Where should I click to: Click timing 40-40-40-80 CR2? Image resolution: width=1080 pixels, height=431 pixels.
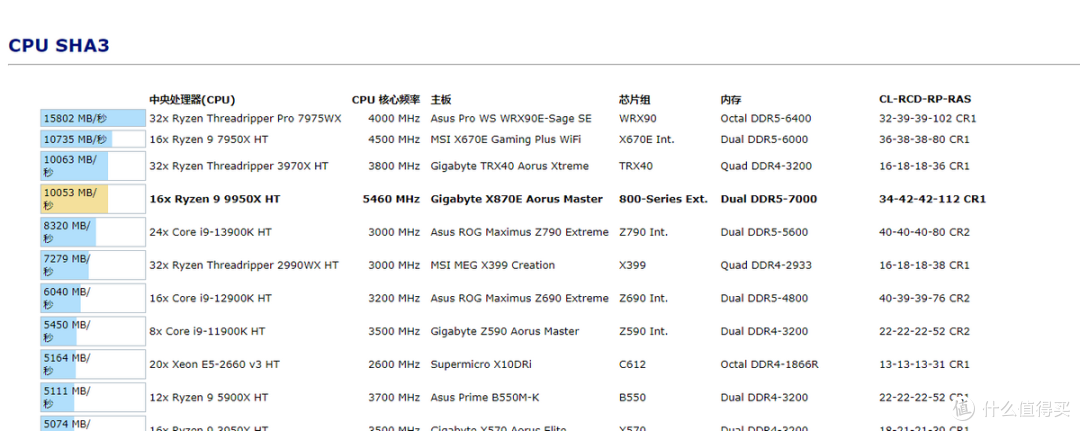924,232
